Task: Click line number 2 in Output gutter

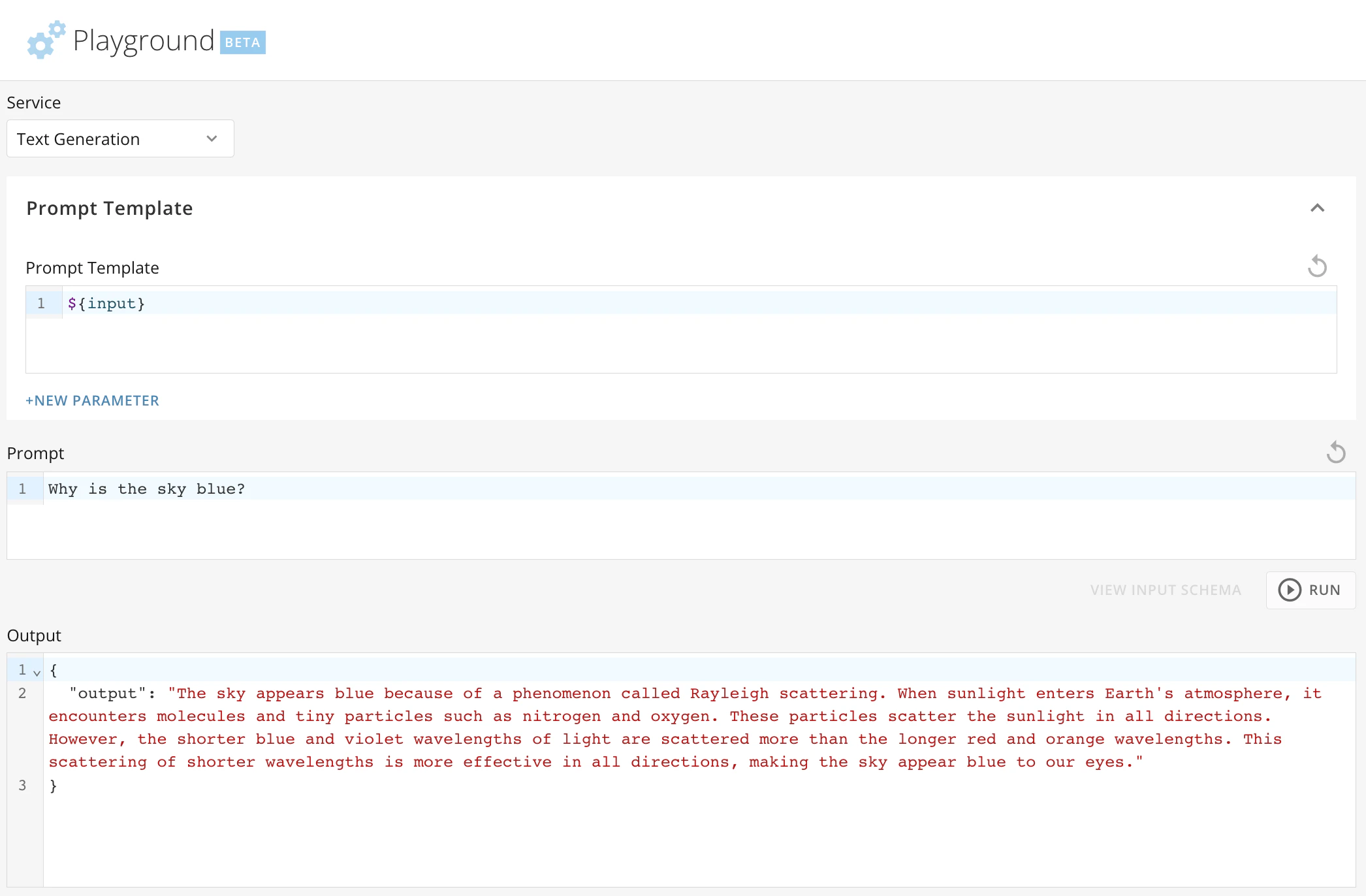Action: click(22, 693)
